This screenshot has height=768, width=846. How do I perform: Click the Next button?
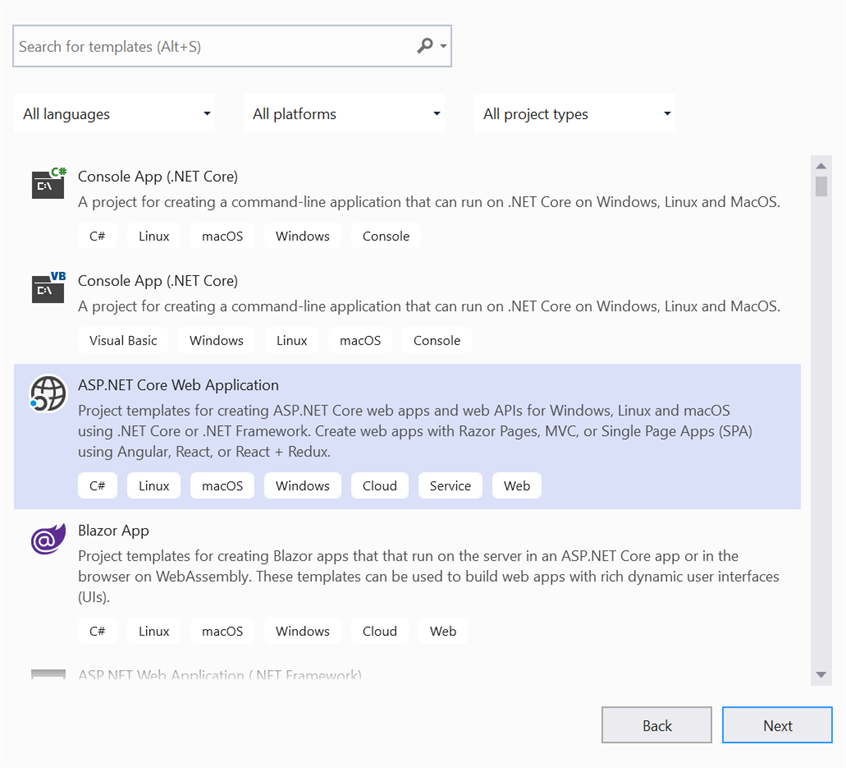tap(777, 725)
